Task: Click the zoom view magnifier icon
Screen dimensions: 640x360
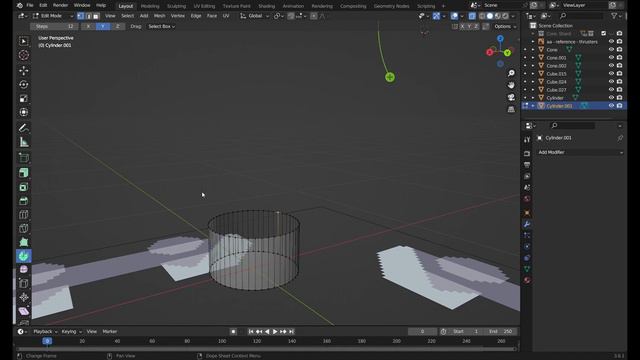Action: coord(511,73)
